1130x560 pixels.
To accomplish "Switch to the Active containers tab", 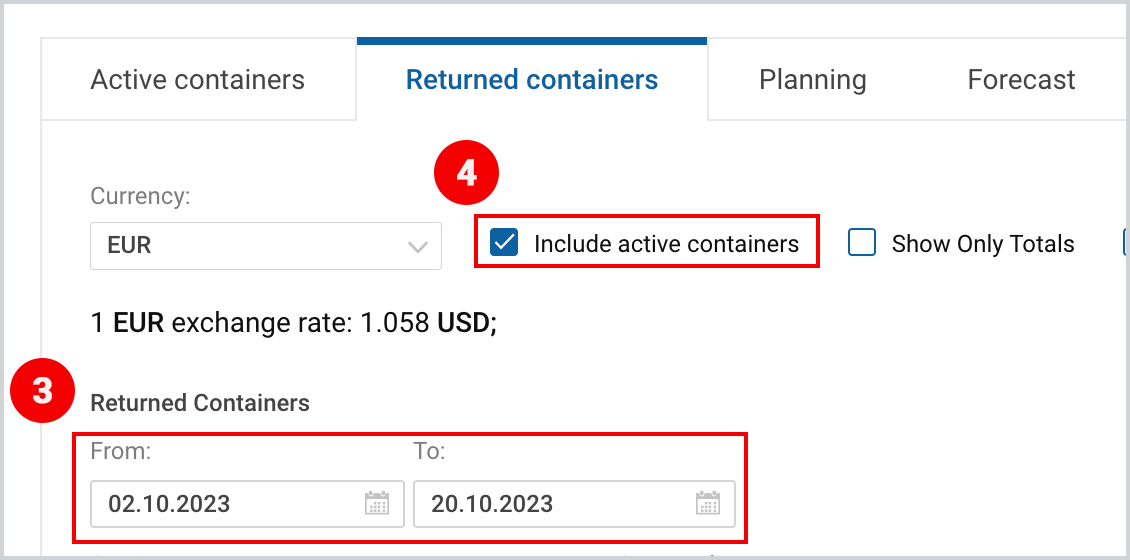I will pyautogui.click(x=198, y=79).
